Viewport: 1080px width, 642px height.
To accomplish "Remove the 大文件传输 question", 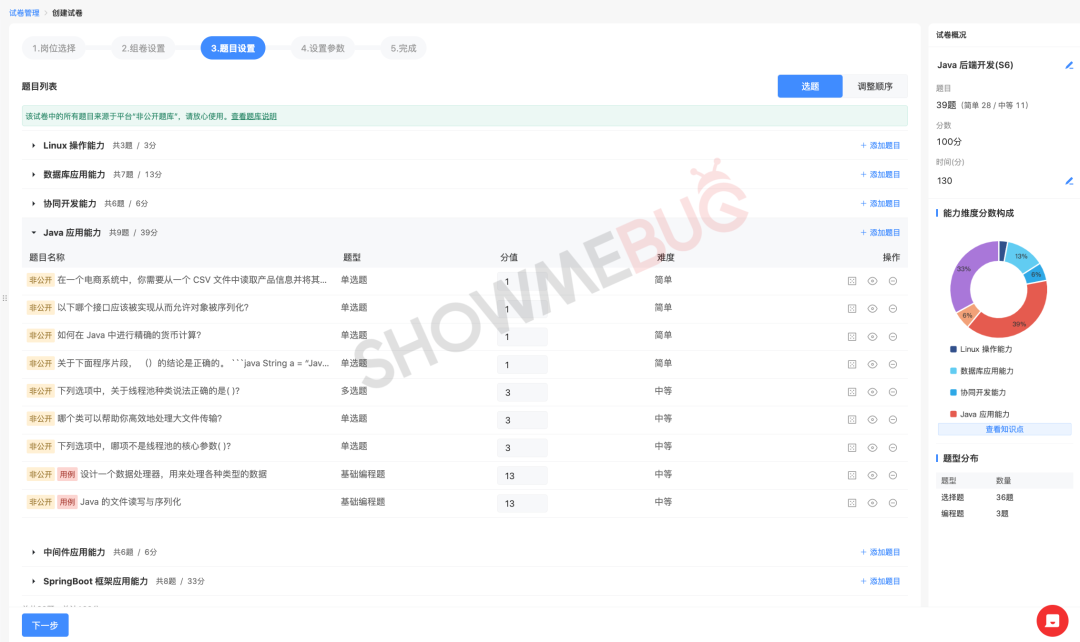I will 893,420.
